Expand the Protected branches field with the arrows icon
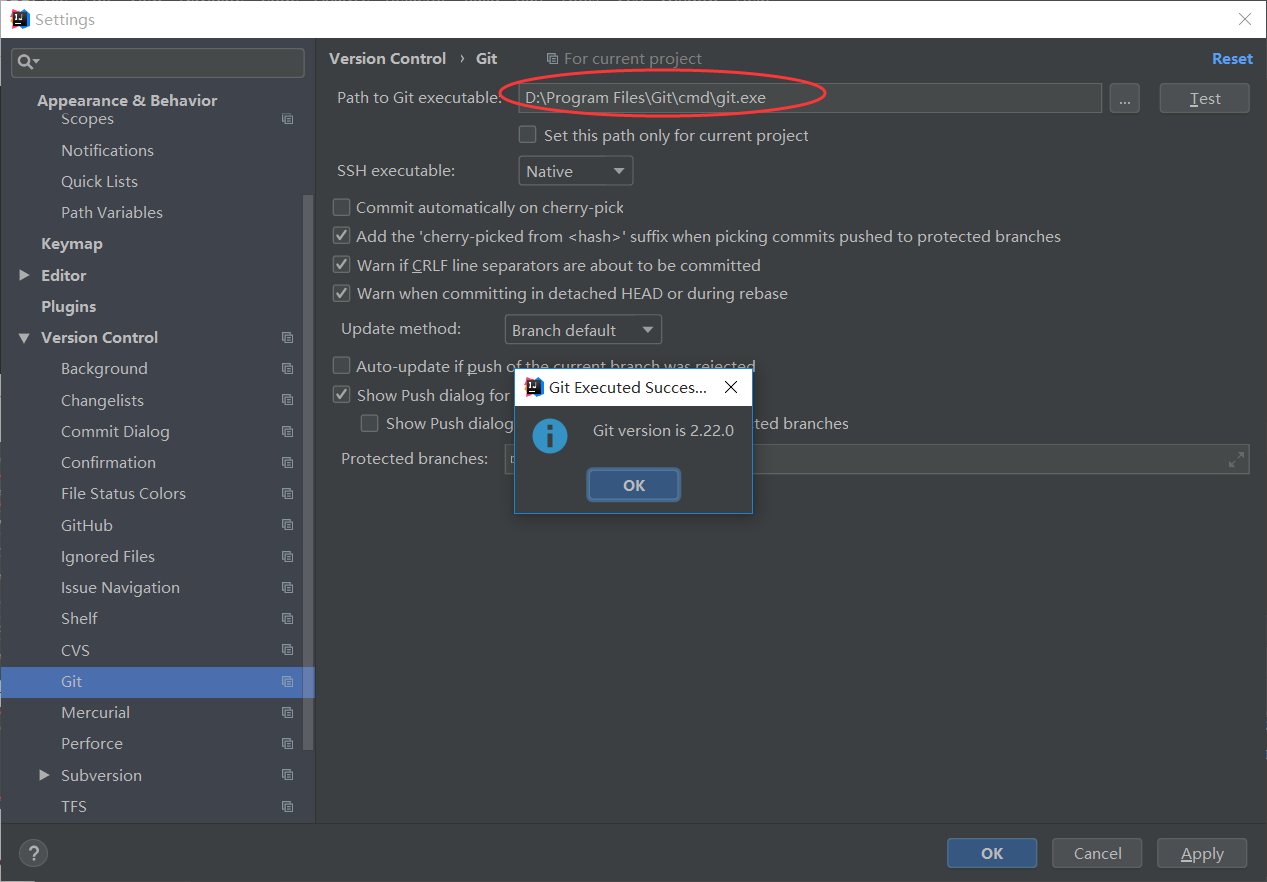This screenshot has width=1267, height=882. (1237, 459)
